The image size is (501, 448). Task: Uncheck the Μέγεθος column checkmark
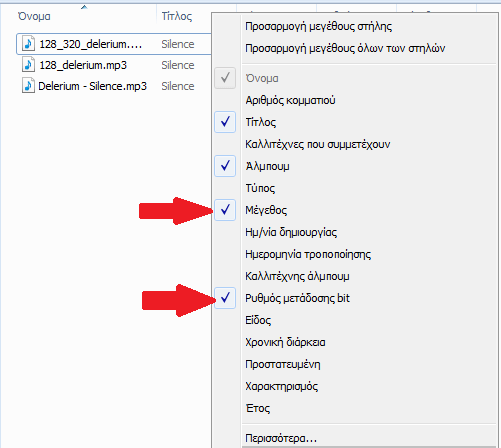225,210
